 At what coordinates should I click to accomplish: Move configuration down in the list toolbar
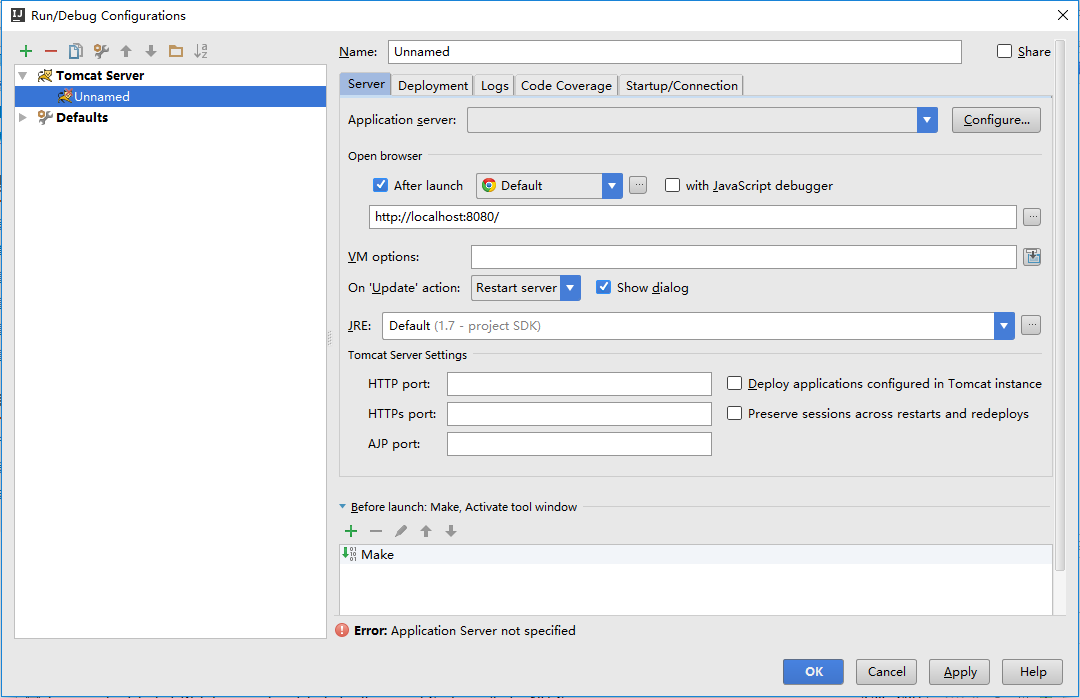tap(151, 51)
